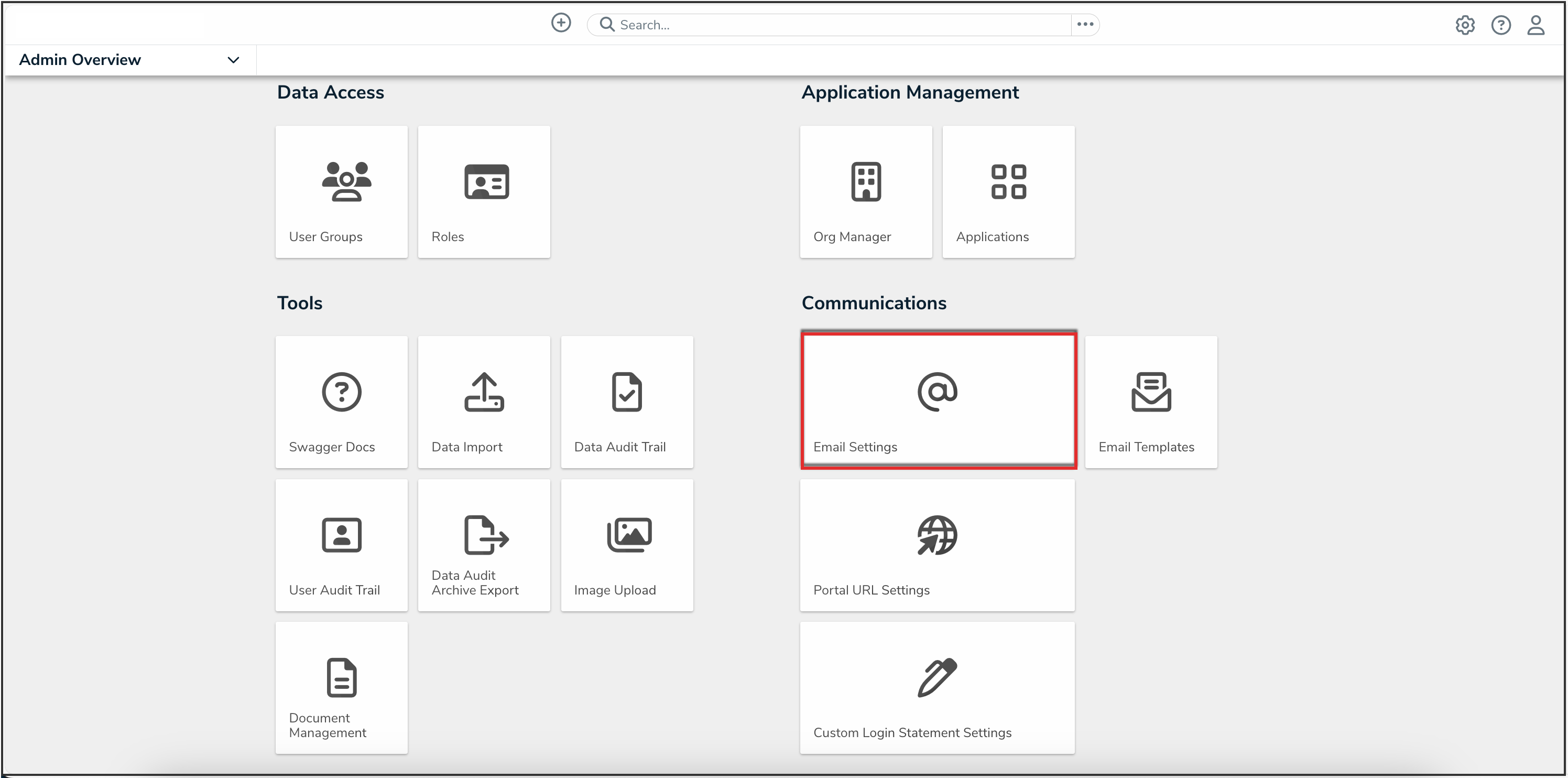
Task: Open Org Manager building icon
Action: click(x=866, y=182)
